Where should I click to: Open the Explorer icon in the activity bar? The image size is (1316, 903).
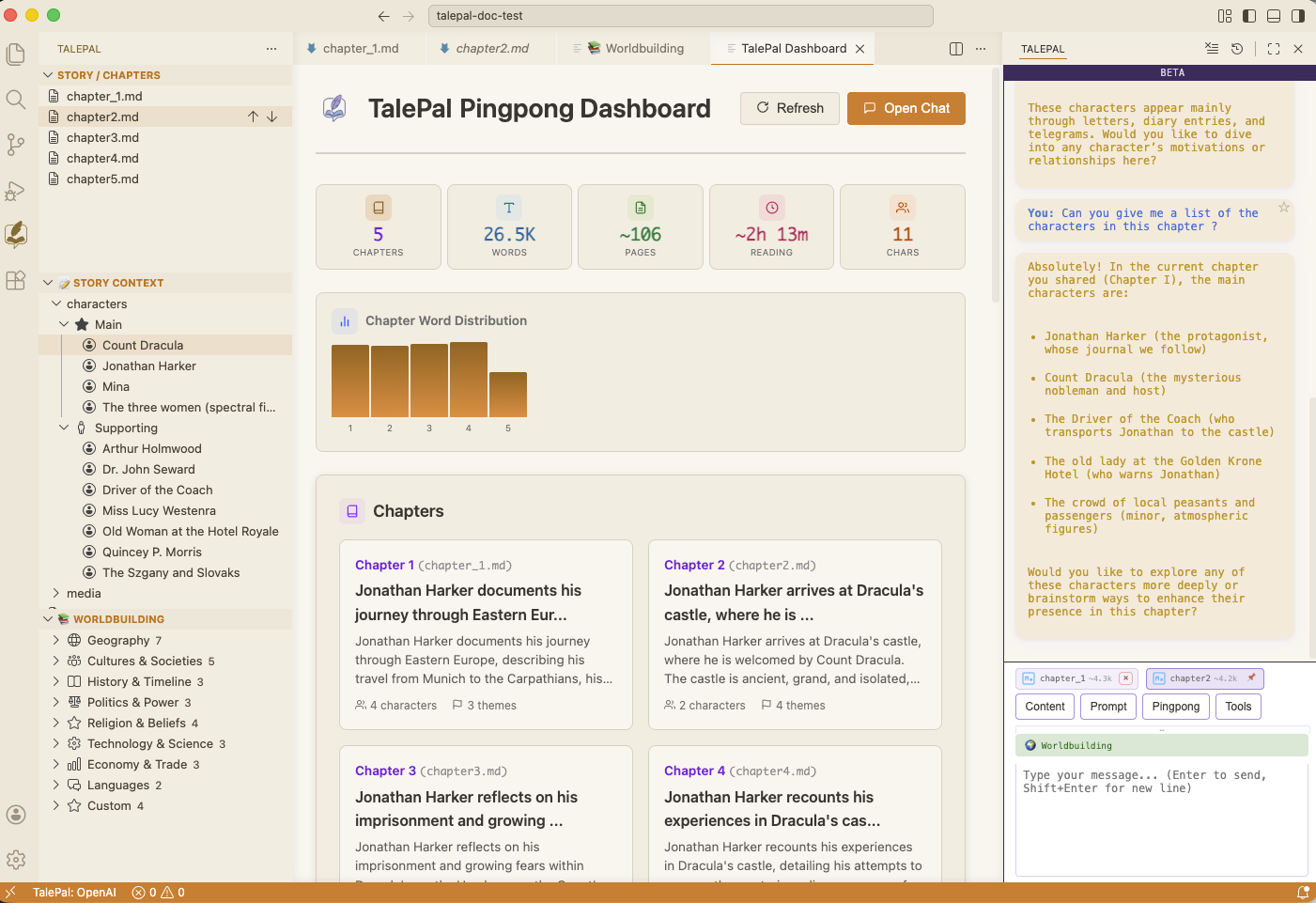15,54
